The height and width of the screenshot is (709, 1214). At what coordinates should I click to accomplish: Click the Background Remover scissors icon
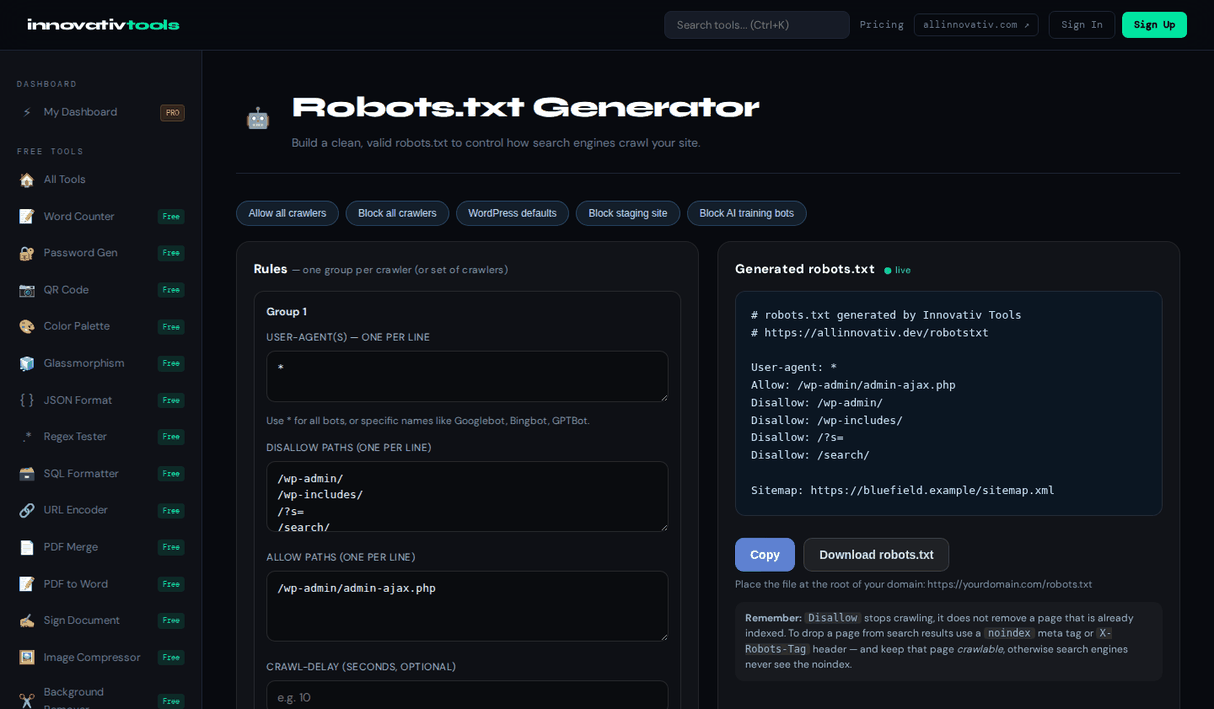coord(27,701)
